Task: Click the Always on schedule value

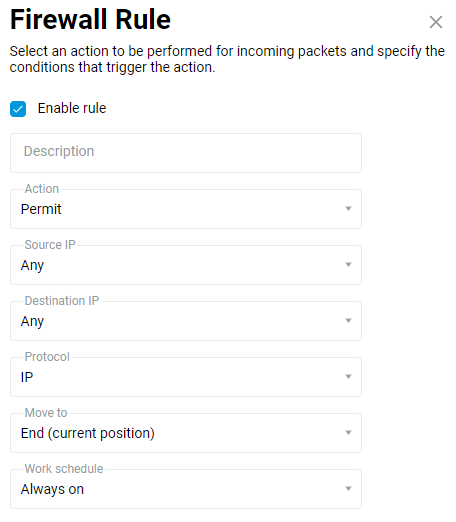Action: (x=52, y=489)
